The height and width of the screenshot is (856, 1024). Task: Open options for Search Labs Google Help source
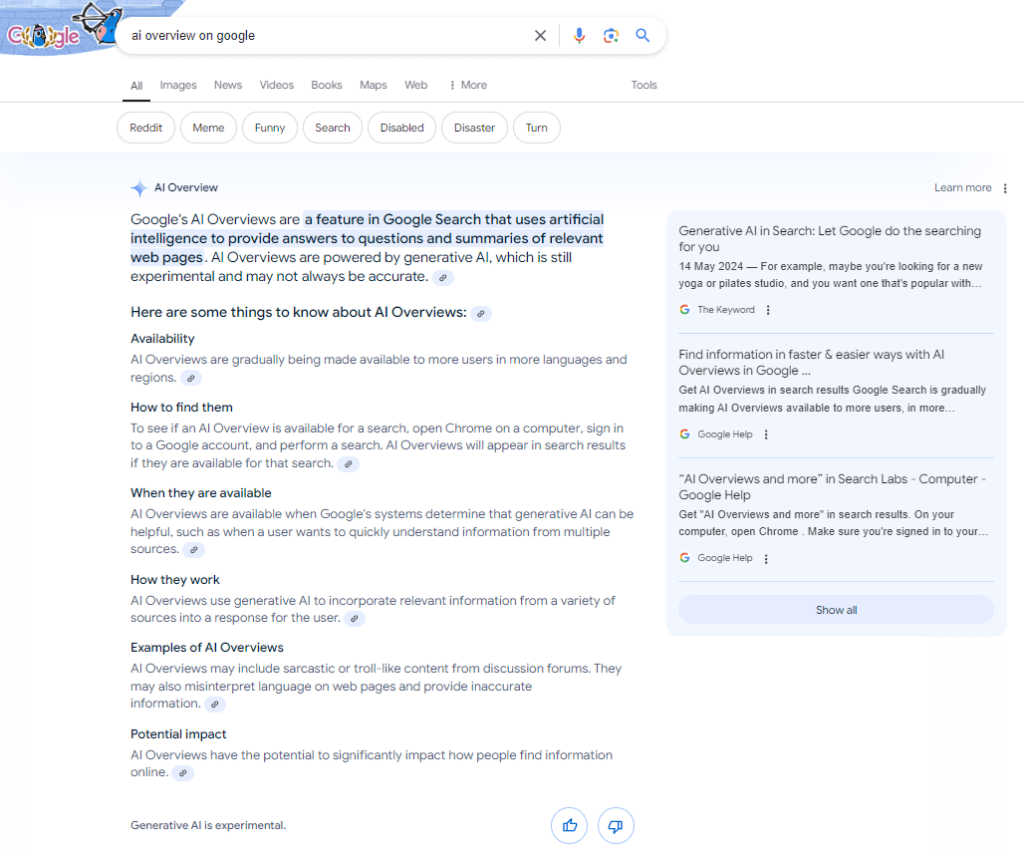coord(766,558)
